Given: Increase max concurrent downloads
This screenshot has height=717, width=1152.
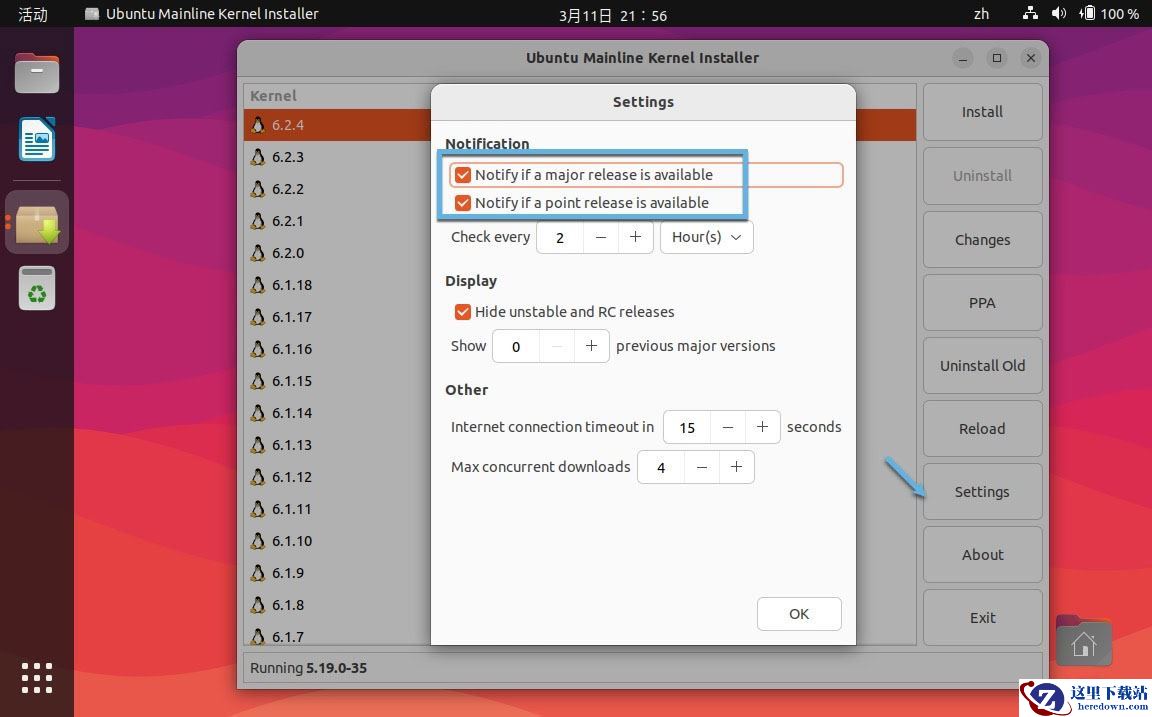Looking at the screenshot, I should (x=736, y=467).
